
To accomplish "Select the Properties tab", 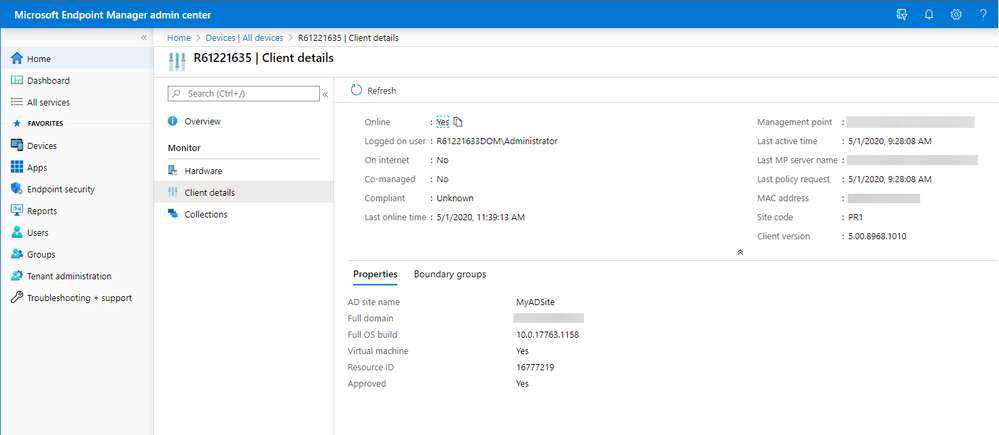I will pos(375,274).
